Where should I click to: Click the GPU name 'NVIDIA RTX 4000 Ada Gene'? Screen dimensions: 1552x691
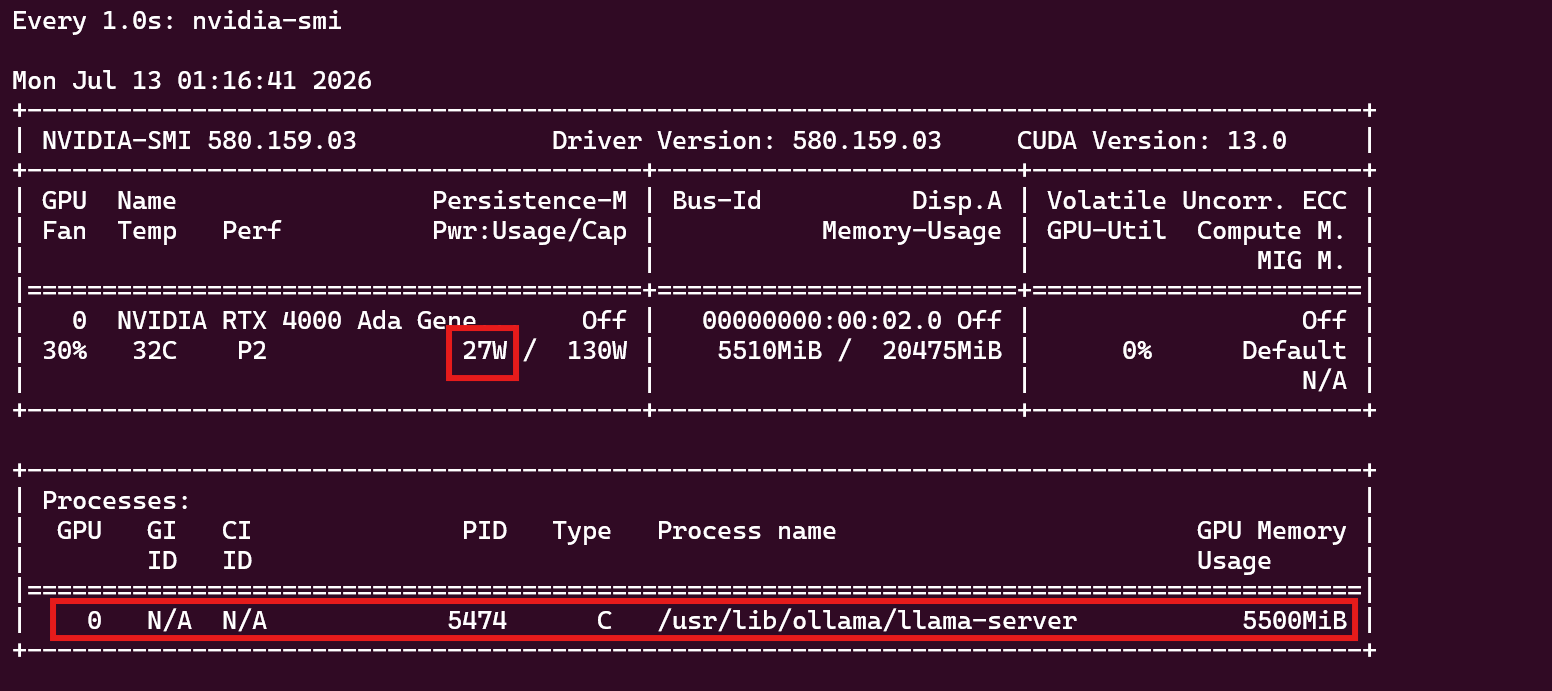point(297,321)
